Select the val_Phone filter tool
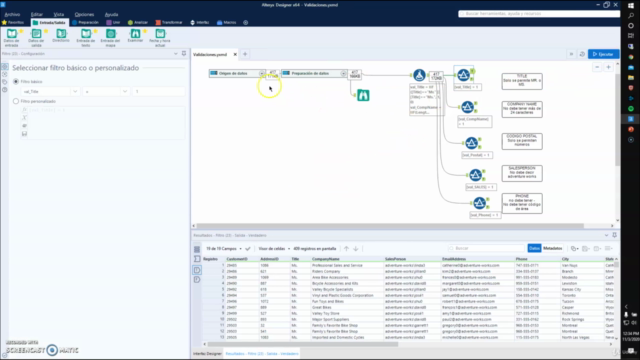Image resolution: width=640 pixels, height=360 pixels. tap(480, 203)
